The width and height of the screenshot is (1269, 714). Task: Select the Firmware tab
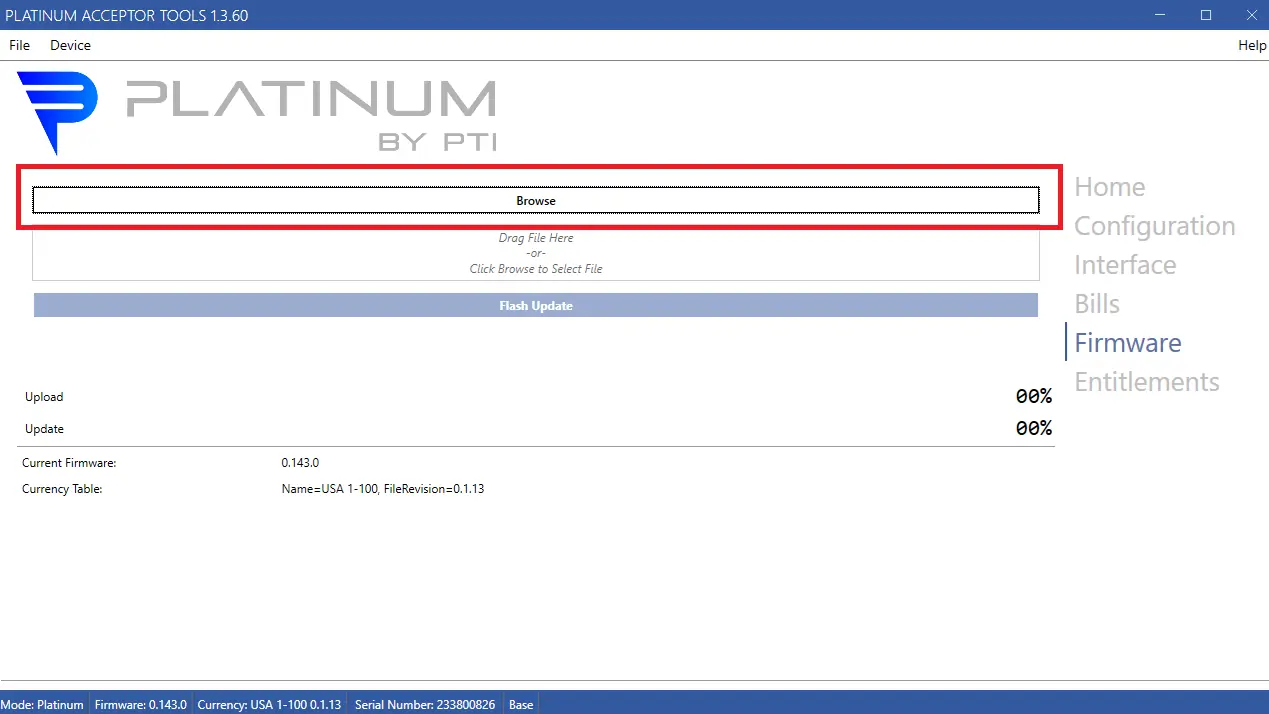[1128, 343]
